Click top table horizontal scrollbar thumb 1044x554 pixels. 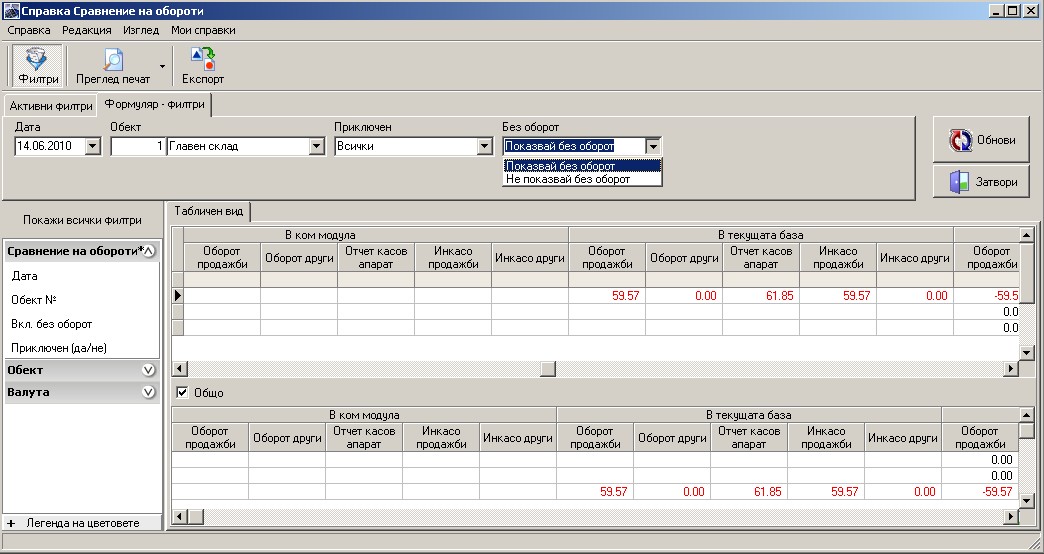click(547, 368)
